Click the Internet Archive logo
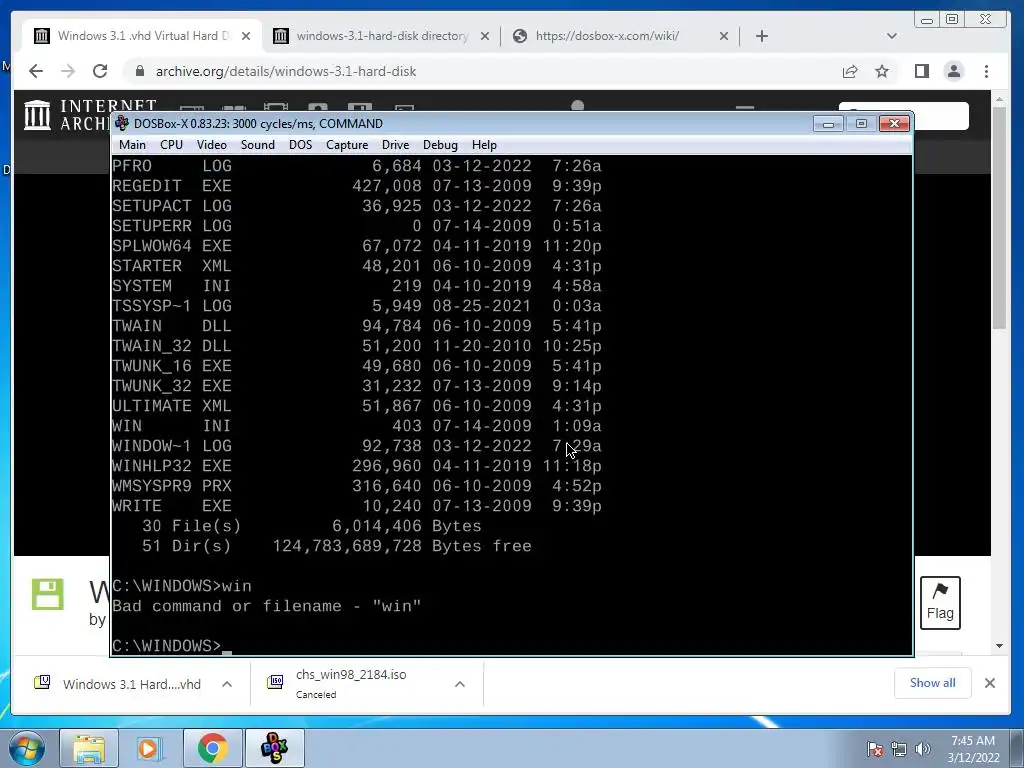This screenshot has height=768, width=1024. point(65,114)
